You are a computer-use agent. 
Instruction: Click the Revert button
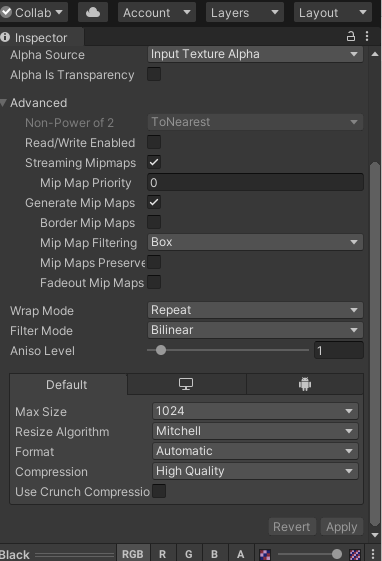point(292,527)
